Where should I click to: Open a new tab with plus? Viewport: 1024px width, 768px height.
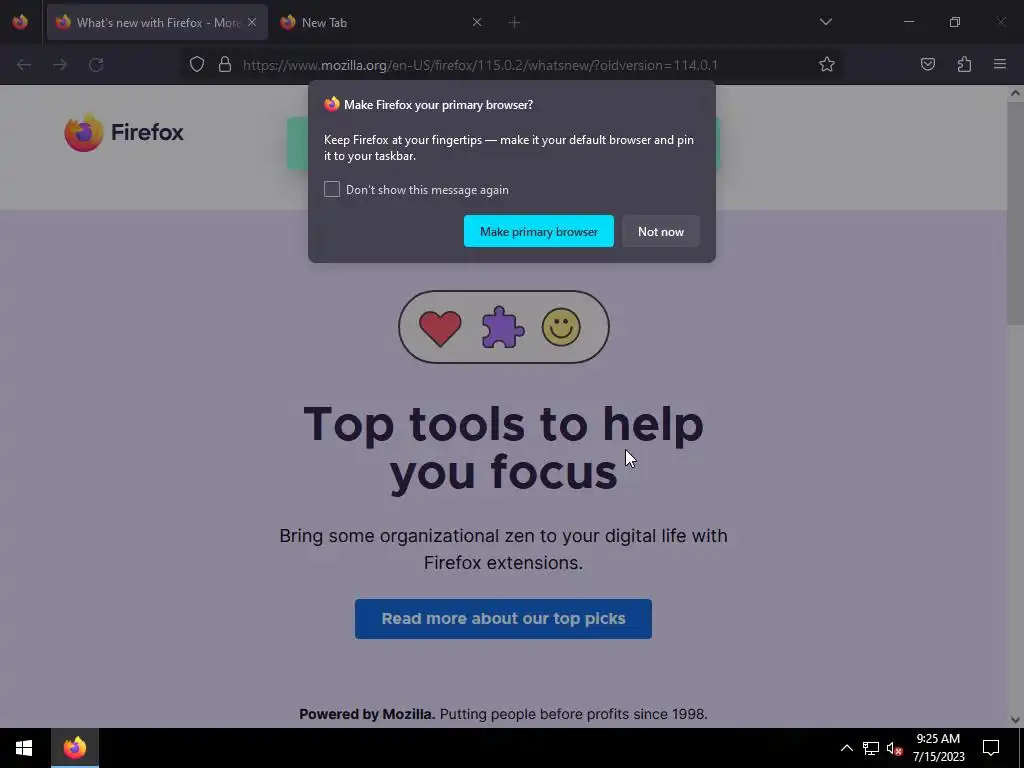(x=514, y=23)
